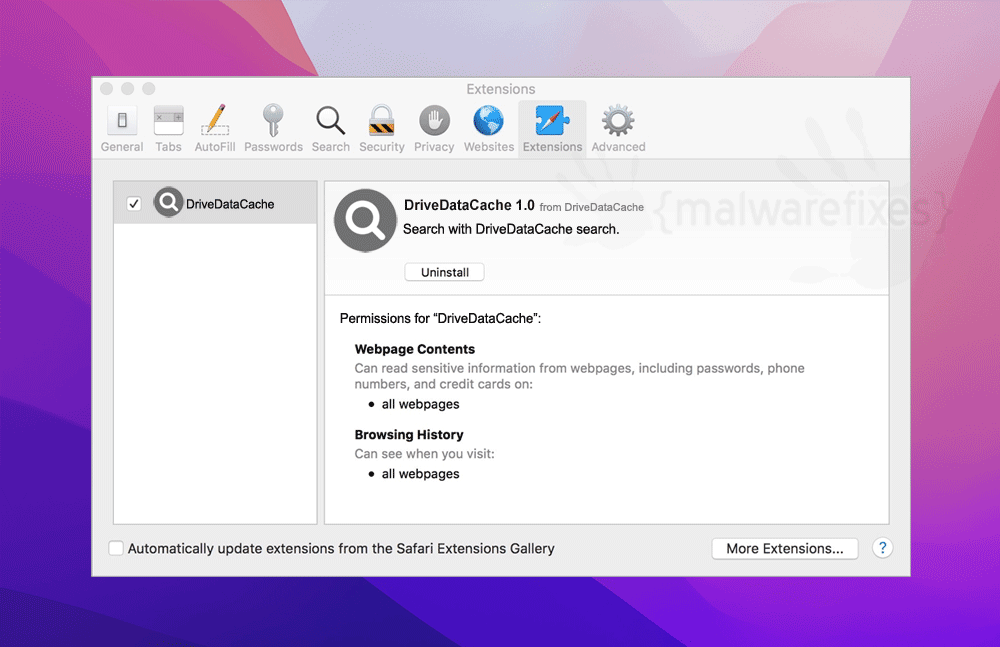Viewport: 1000px width, 647px height.
Task: Open More Extensions gallery
Action: (x=784, y=549)
